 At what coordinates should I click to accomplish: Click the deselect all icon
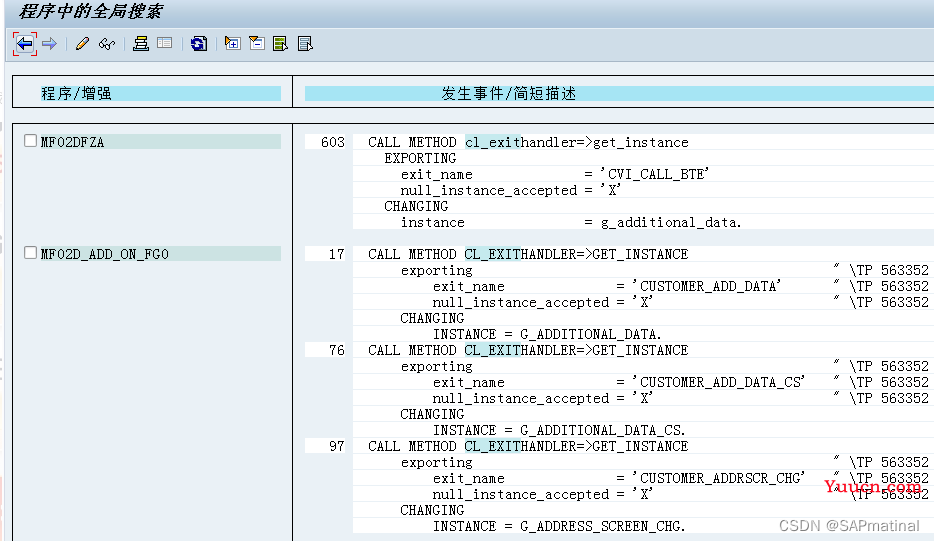tap(305, 43)
